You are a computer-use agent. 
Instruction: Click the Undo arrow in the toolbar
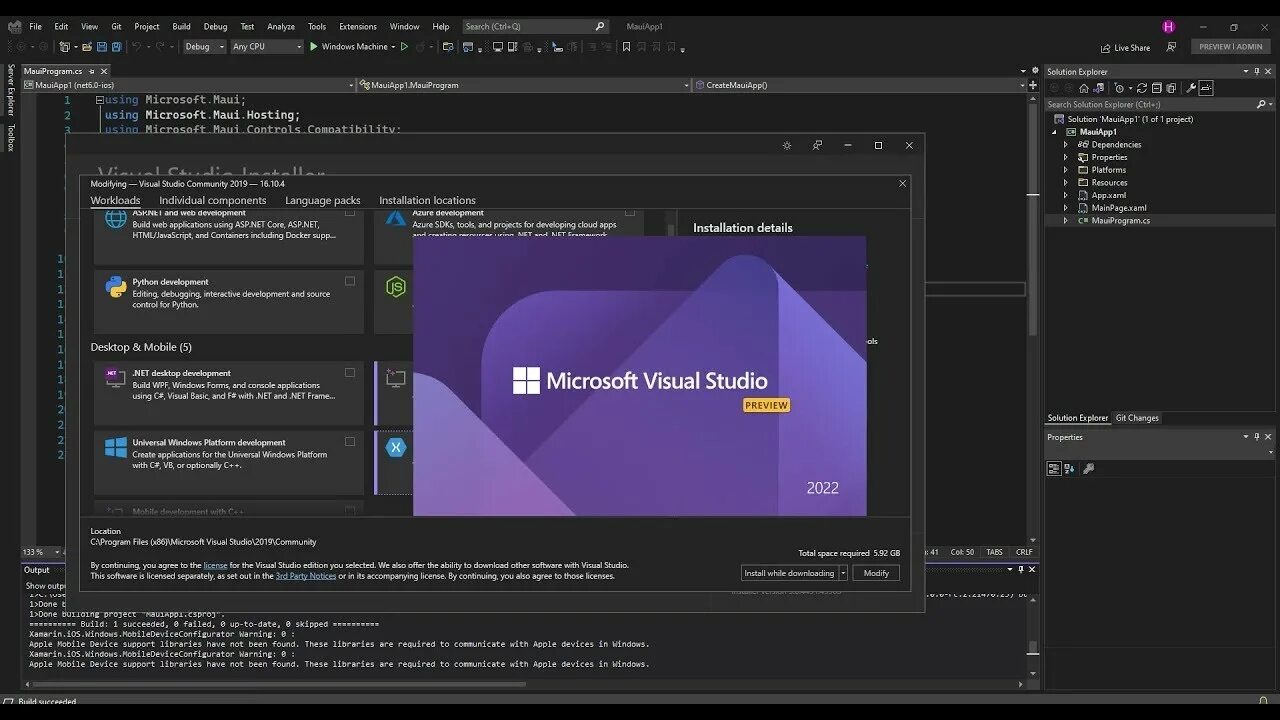point(136,46)
